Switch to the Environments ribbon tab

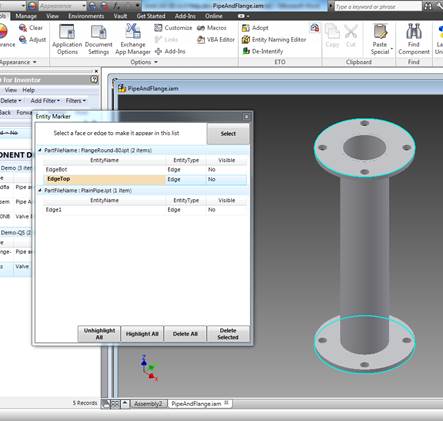coord(86,16)
